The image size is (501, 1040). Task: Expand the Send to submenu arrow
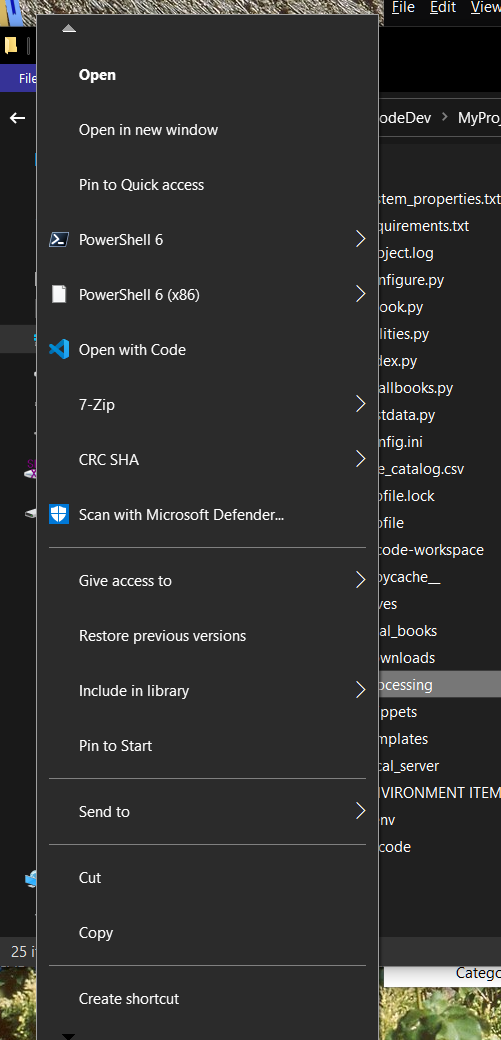click(x=360, y=811)
